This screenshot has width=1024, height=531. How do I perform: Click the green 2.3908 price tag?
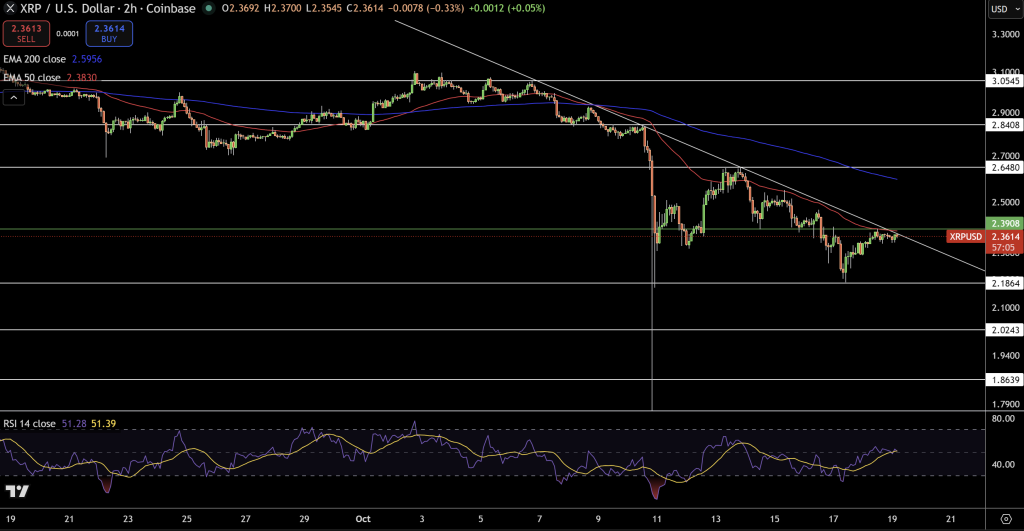click(1001, 223)
